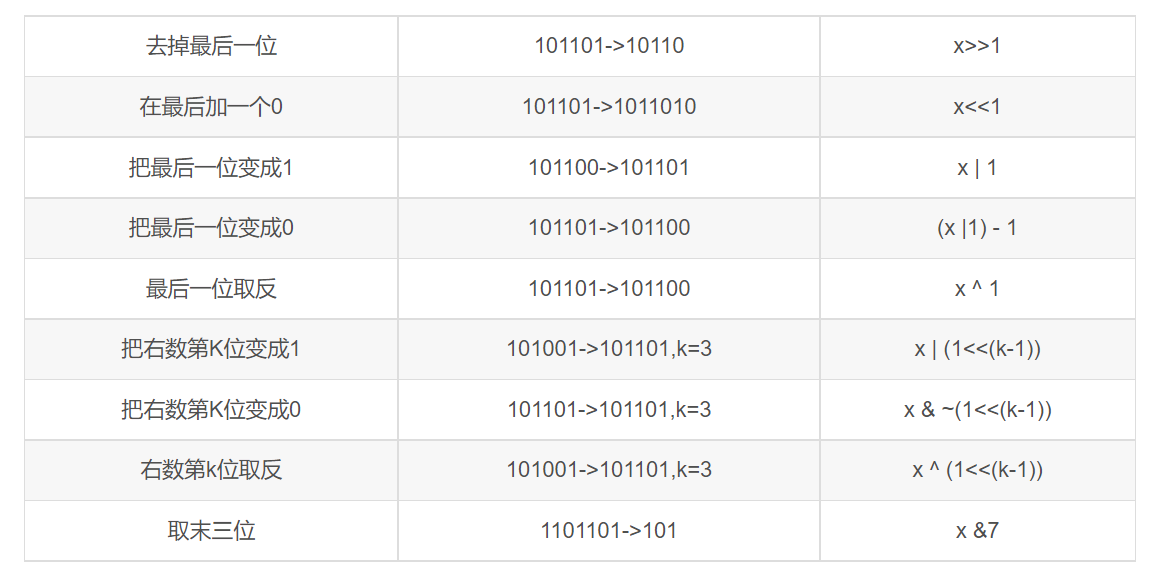This screenshot has height=573, width=1153.
Task: Click the 'x ^ (1<<(k-1))' formula
Action: 977,470
